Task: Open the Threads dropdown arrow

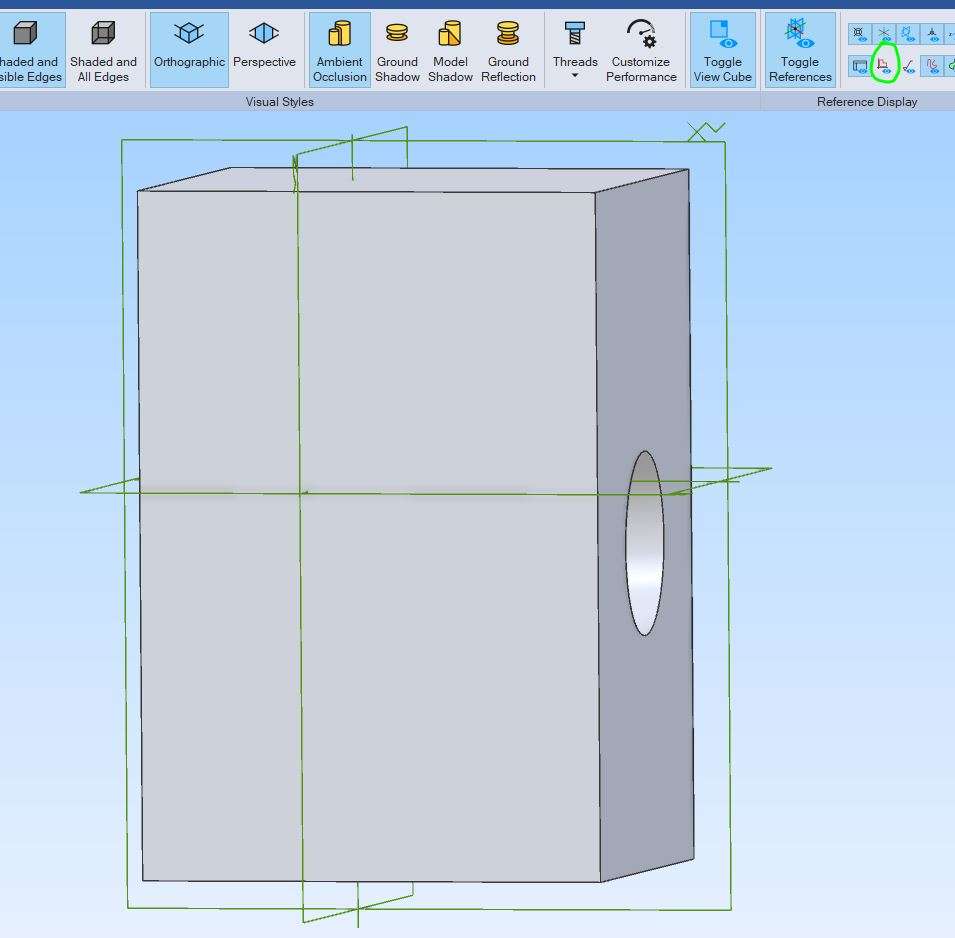Action: click(574, 76)
